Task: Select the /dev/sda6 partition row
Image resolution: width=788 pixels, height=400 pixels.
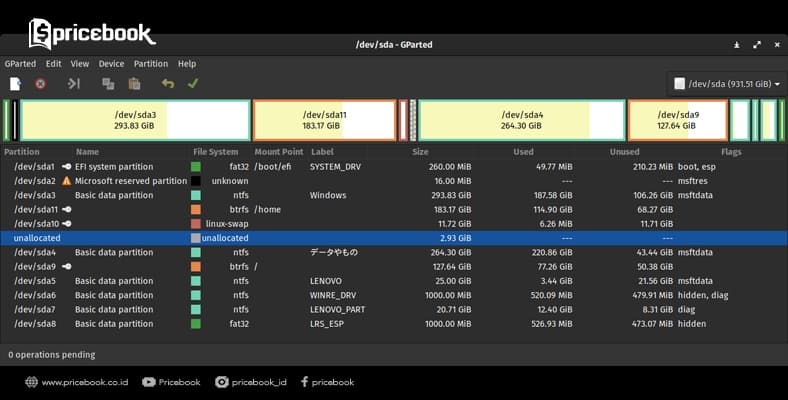Action: click(394, 295)
